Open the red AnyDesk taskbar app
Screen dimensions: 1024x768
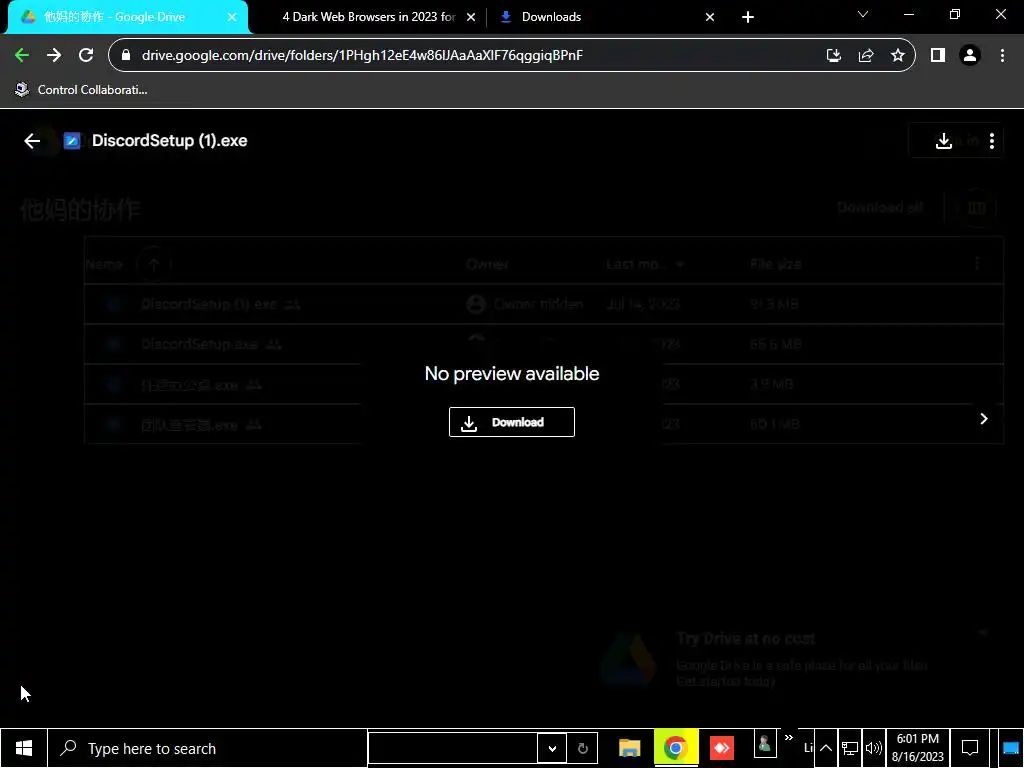point(722,748)
